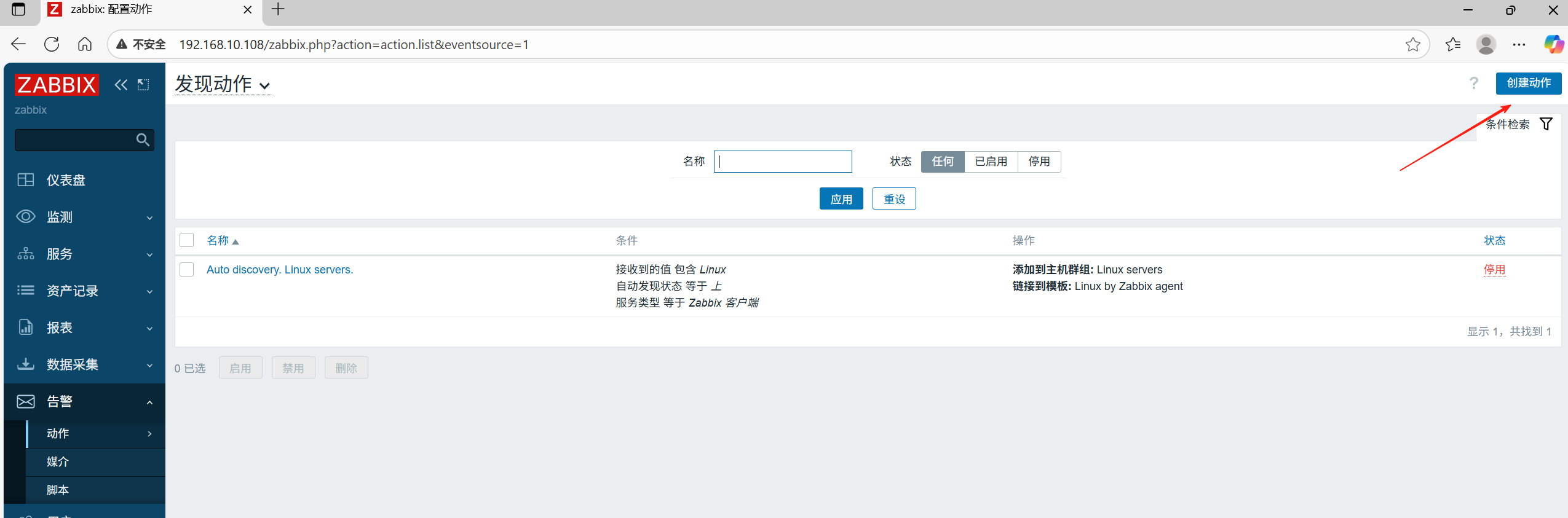Click the 创建动作 create action button
Screen dimensions: 1568x518
[1529, 83]
